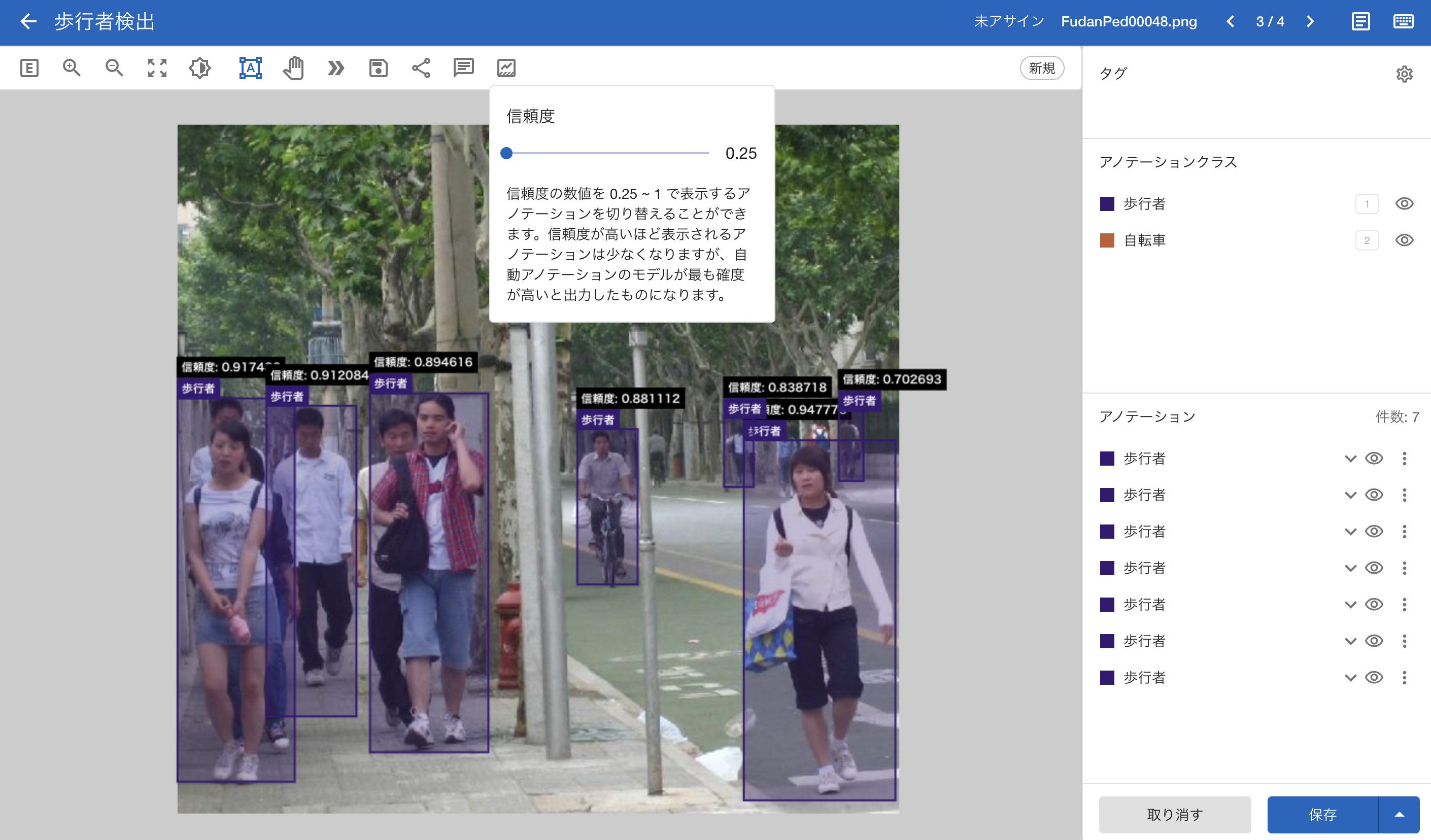Toggle visibility of the 自転車 class

tap(1404, 240)
